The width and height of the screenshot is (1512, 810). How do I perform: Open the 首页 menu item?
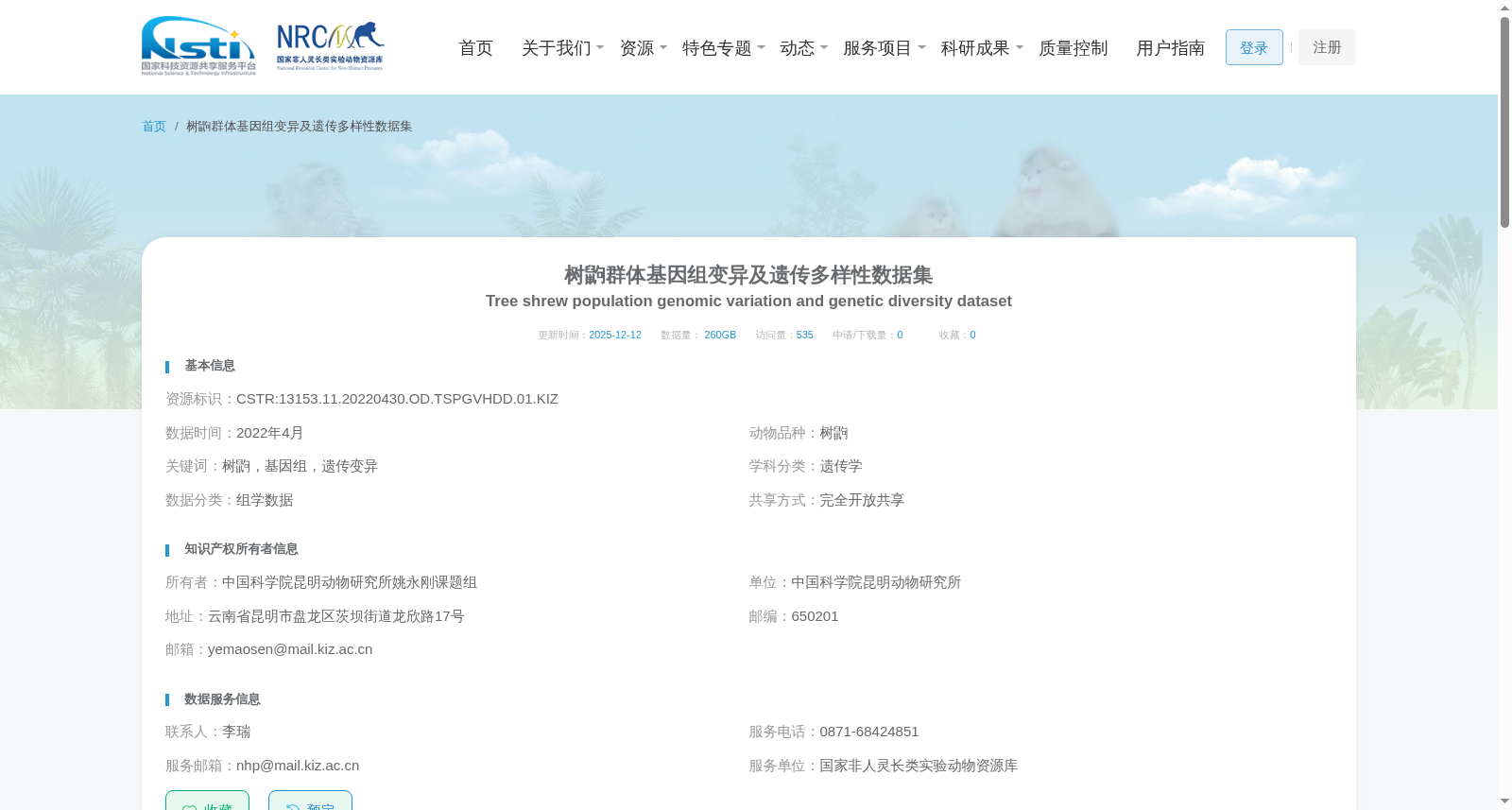pyautogui.click(x=475, y=48)
